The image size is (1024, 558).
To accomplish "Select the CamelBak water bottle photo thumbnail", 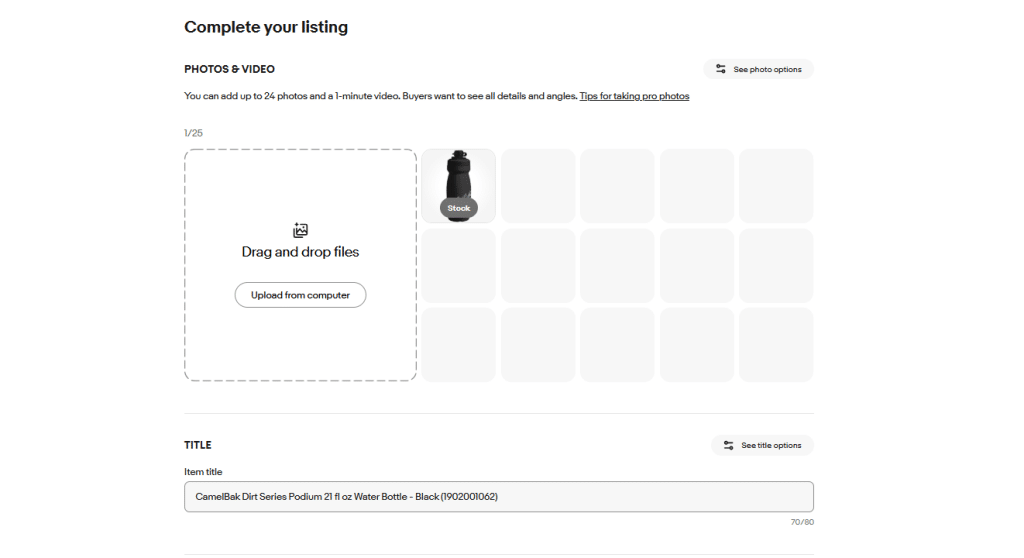I will (458, 178).
